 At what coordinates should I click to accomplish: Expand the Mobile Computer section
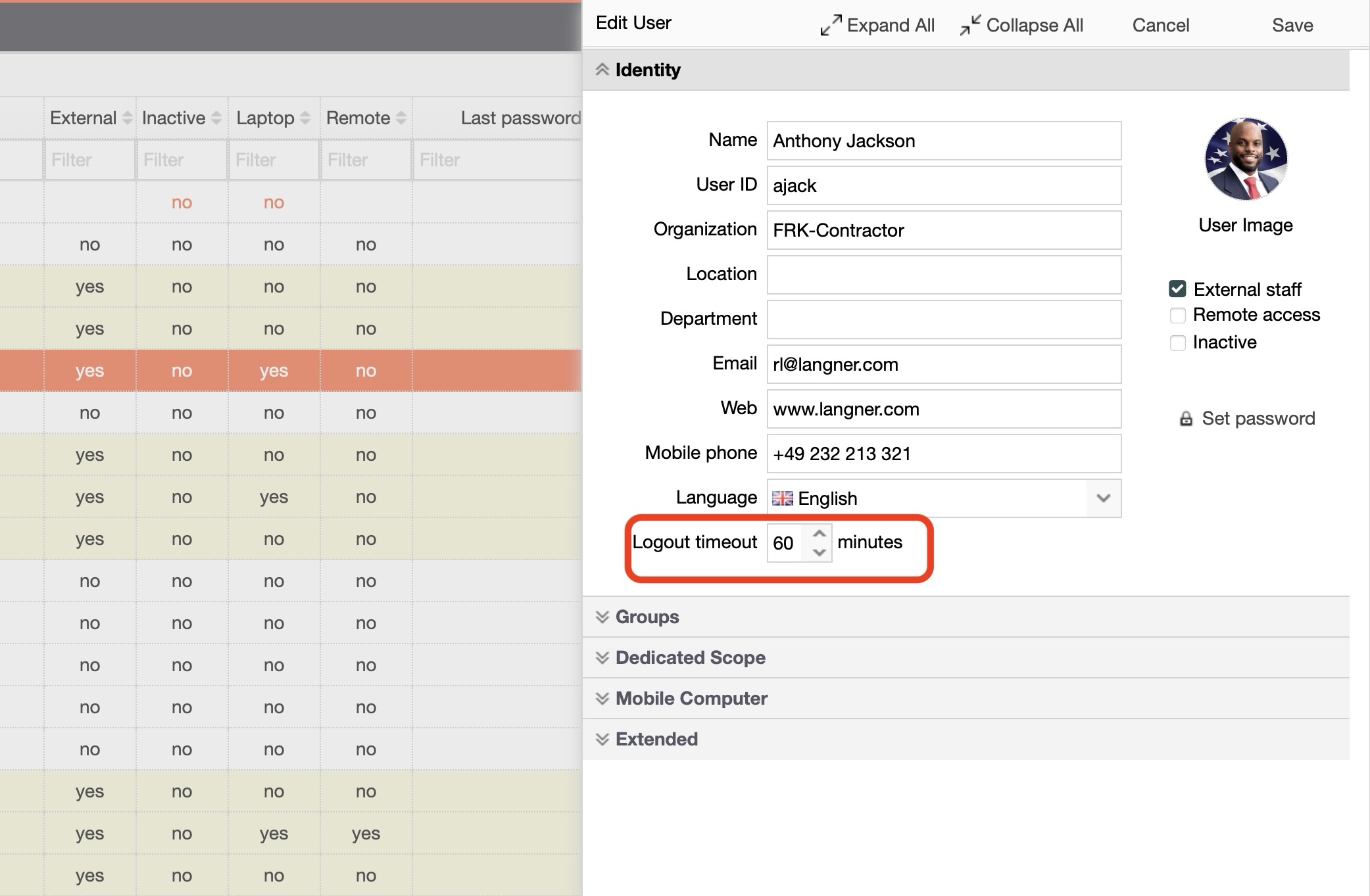click(691, 698)
